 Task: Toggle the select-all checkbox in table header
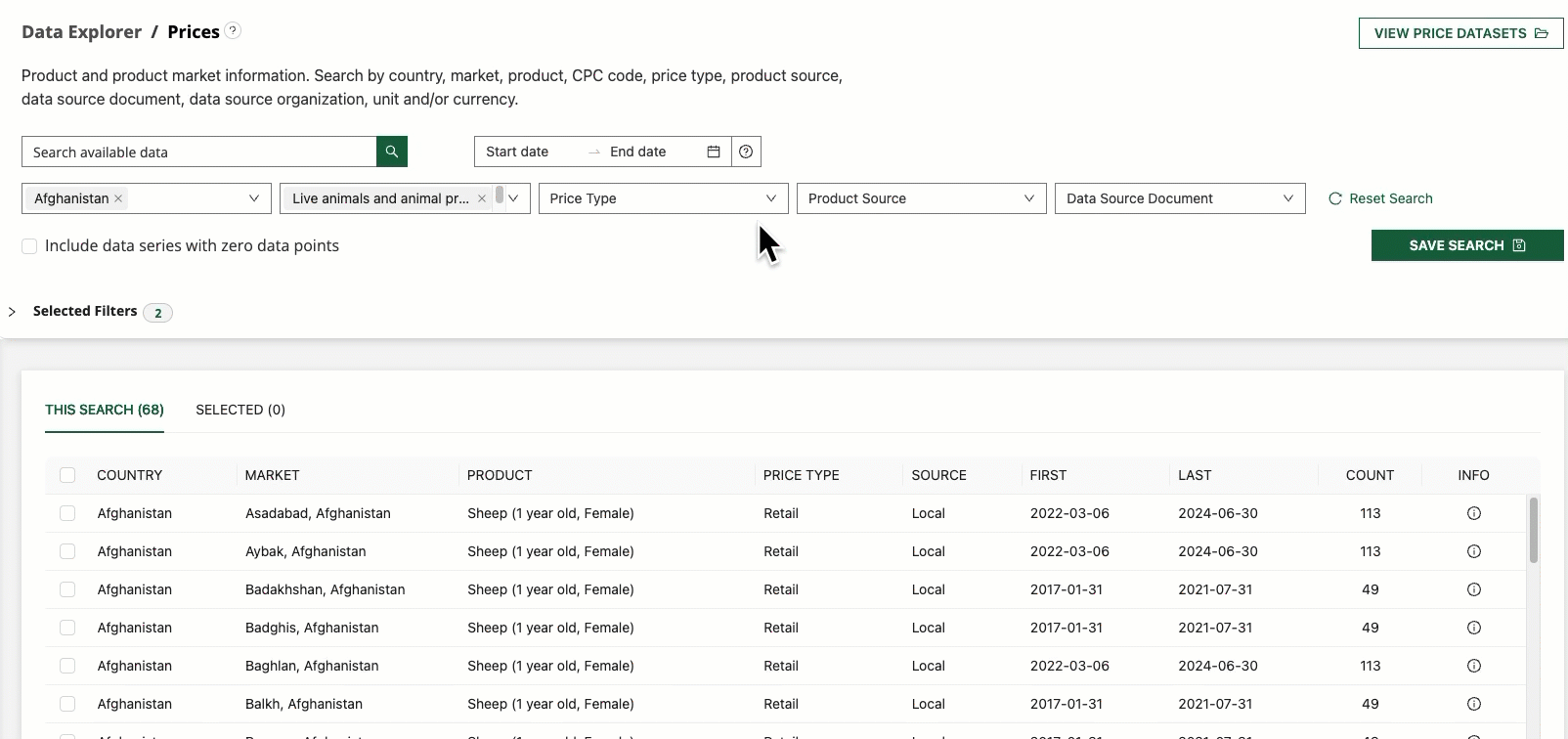[x=67, y=475]
